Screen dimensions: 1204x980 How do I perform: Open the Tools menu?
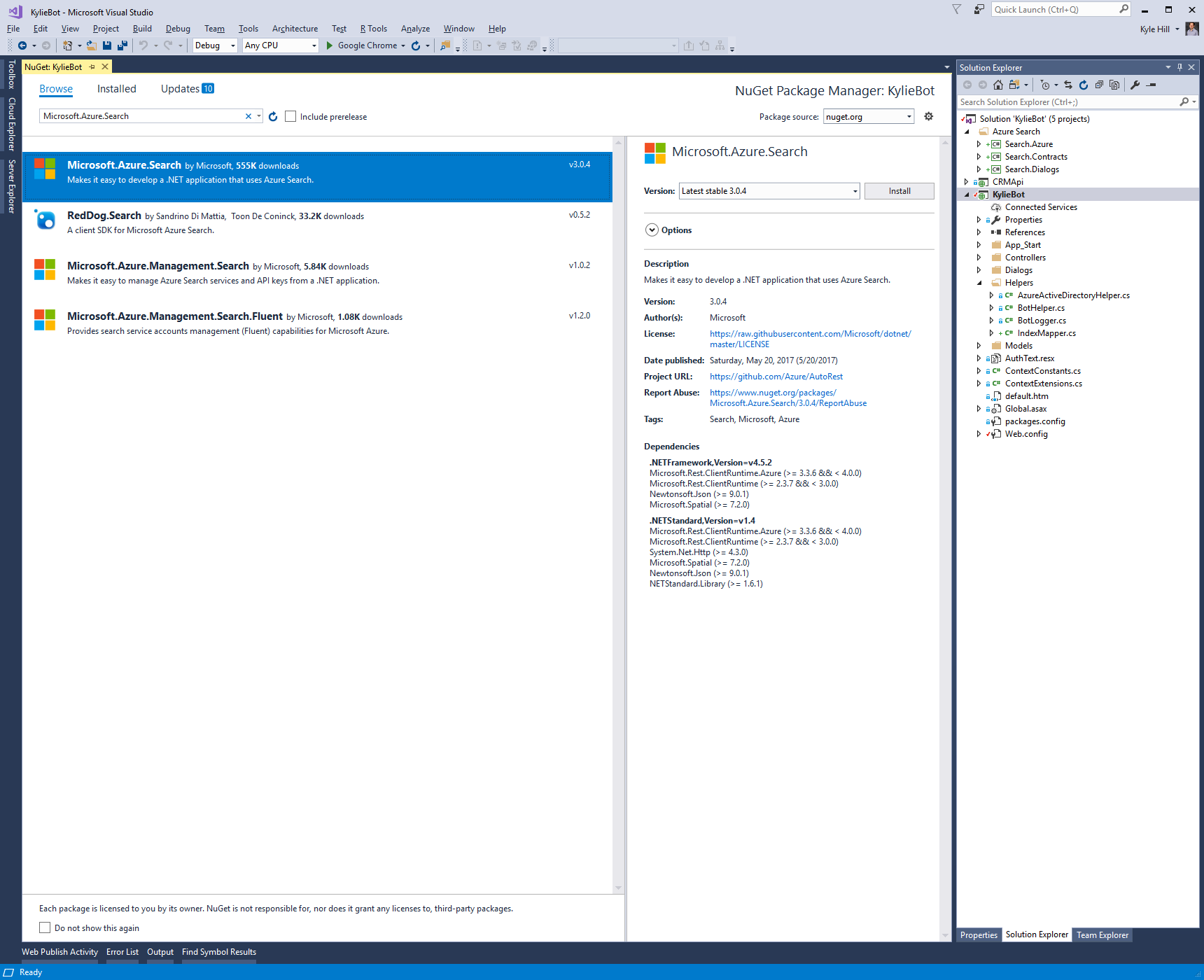tap(248, 29)
